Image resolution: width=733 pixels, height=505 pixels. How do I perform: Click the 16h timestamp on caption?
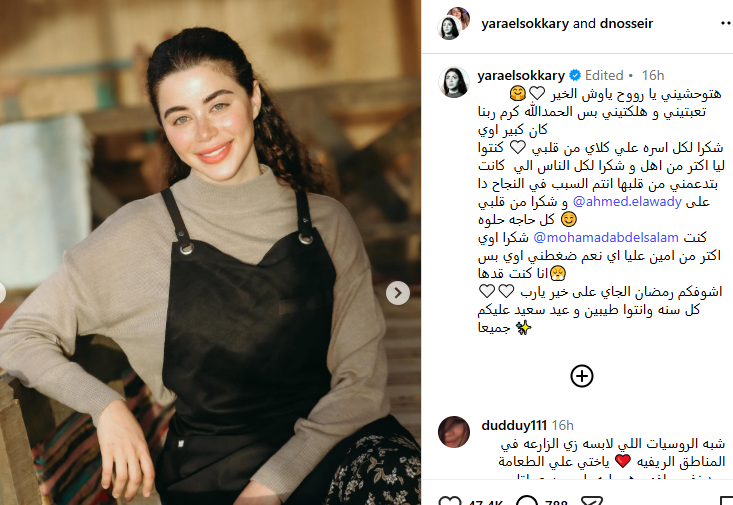pyautogui.click(x=653, y=75)
